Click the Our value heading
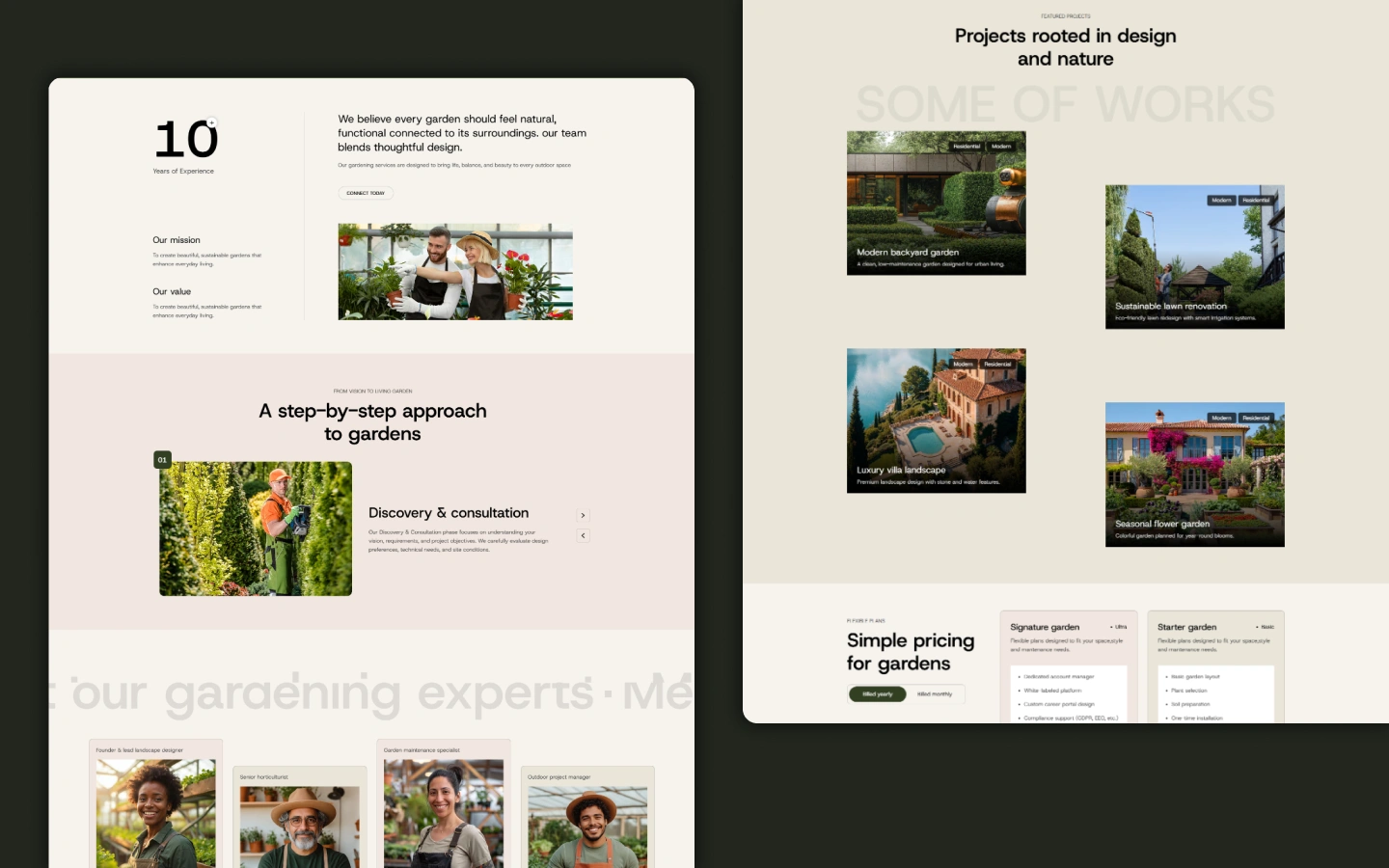This screenshot has height=868, width=1389. pyautogui.click(x=172, y=291)
